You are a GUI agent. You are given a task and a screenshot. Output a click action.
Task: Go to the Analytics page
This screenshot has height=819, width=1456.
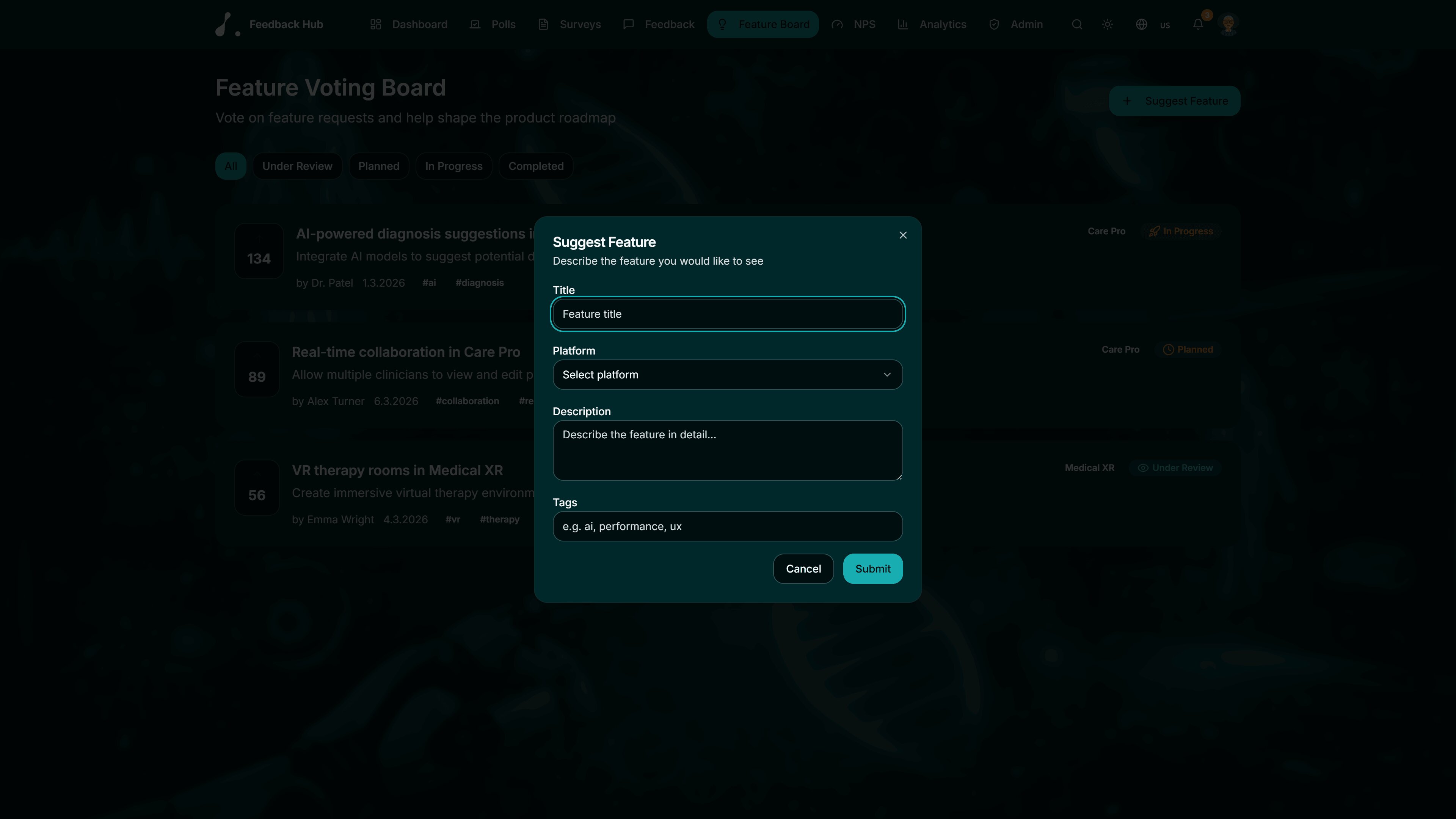point(932,24)
